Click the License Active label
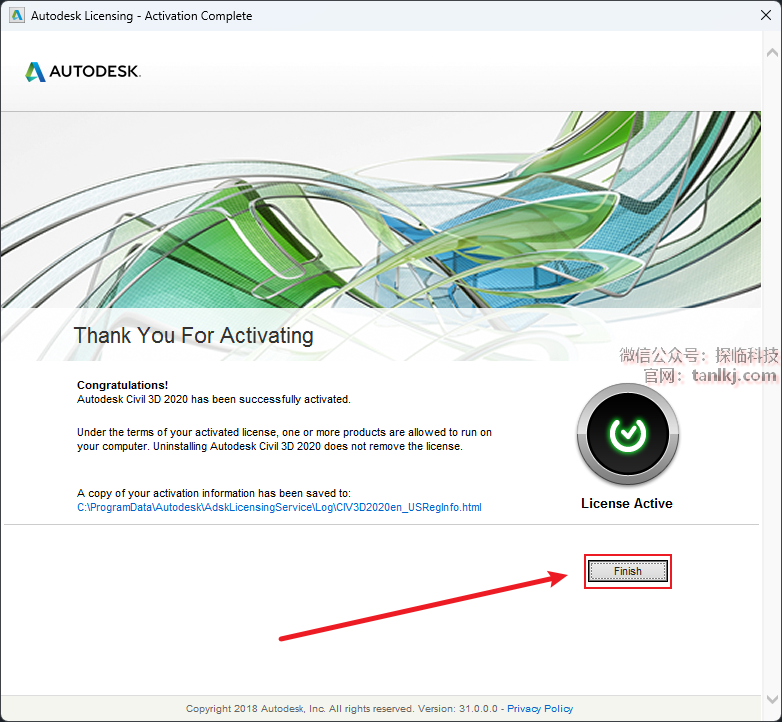This screenshot has height=722, width=782. pos(627,503)
